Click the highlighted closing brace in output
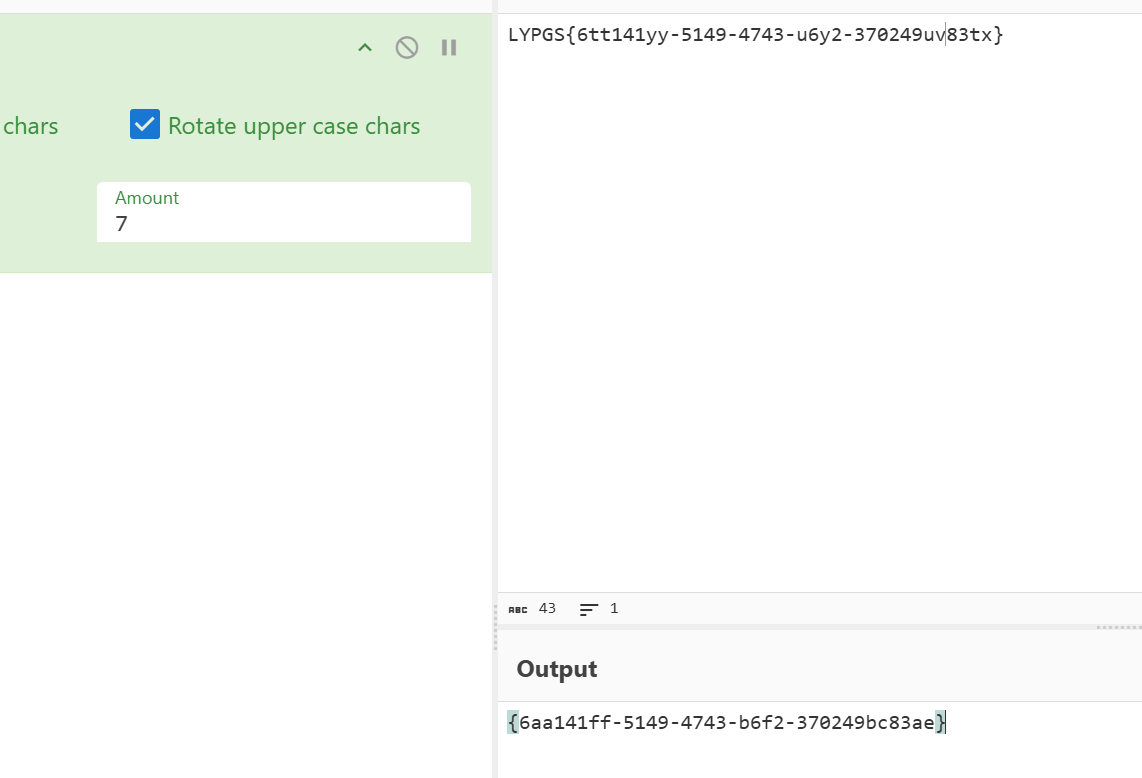The width and height of the screenshot is (1142, 778). tap(941, 722)
